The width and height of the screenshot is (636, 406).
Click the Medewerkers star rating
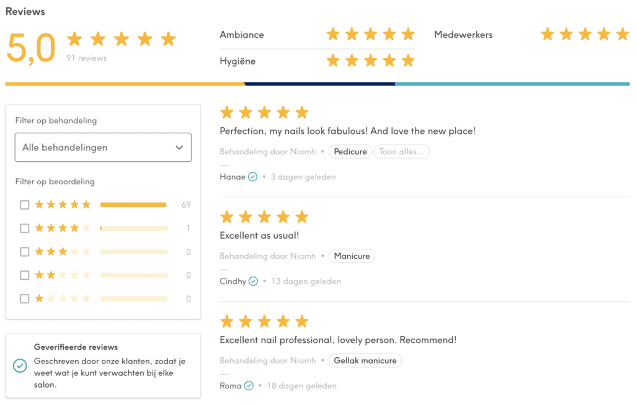(x=585, y=34)
